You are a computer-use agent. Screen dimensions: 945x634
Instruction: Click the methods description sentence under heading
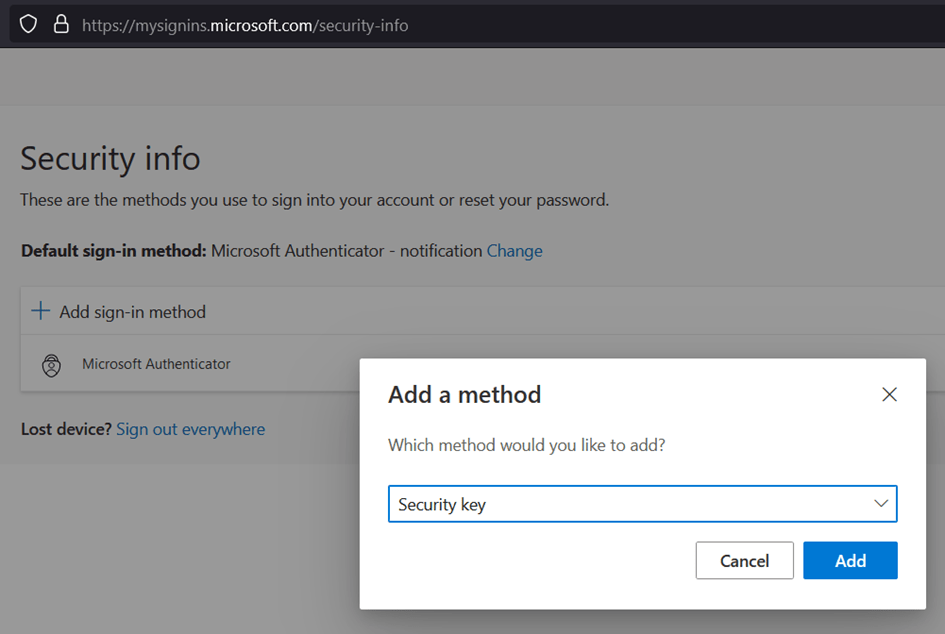[314, 200]
